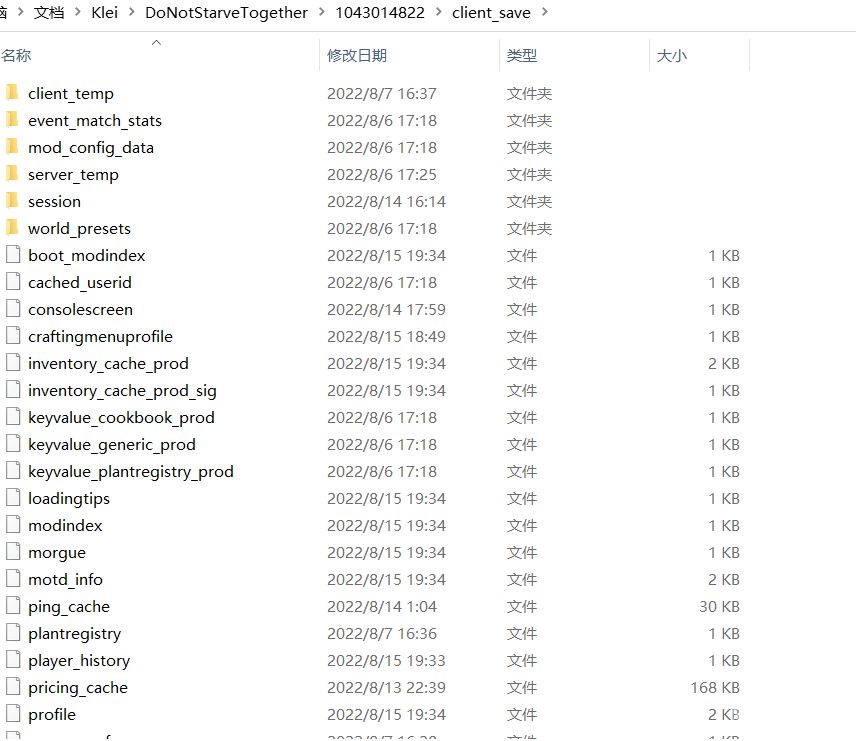Viewport: 856px width, 741px height.
Task: Select the file name text pricing_cache
Action: 78,688
